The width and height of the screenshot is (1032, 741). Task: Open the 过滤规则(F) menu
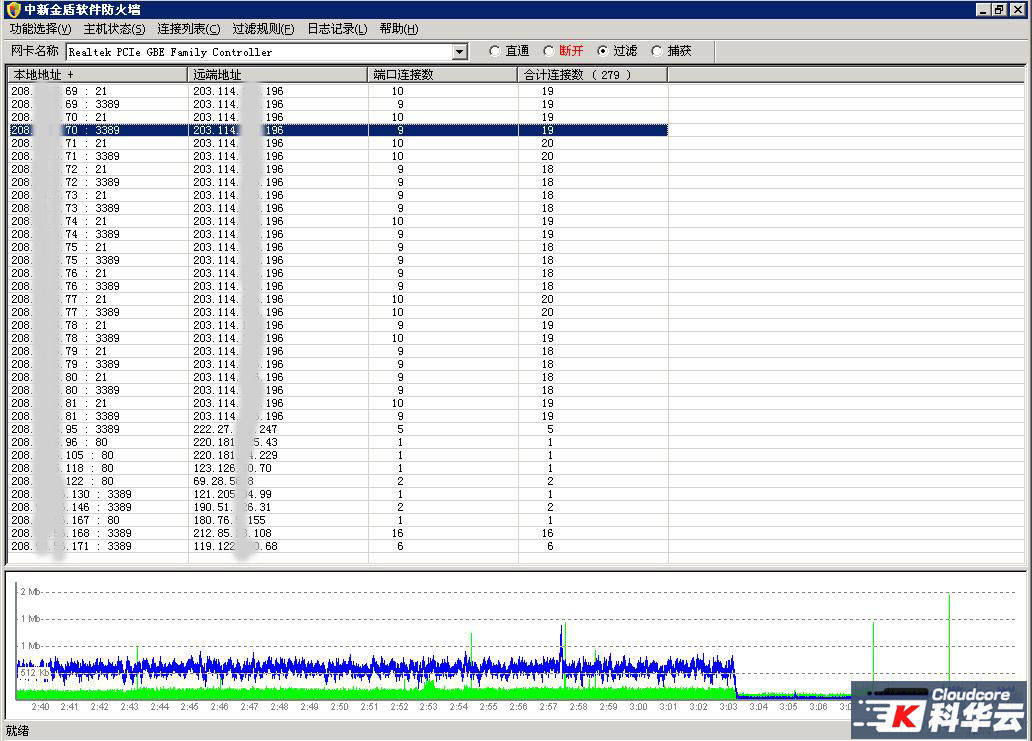(x=263, y=29)
